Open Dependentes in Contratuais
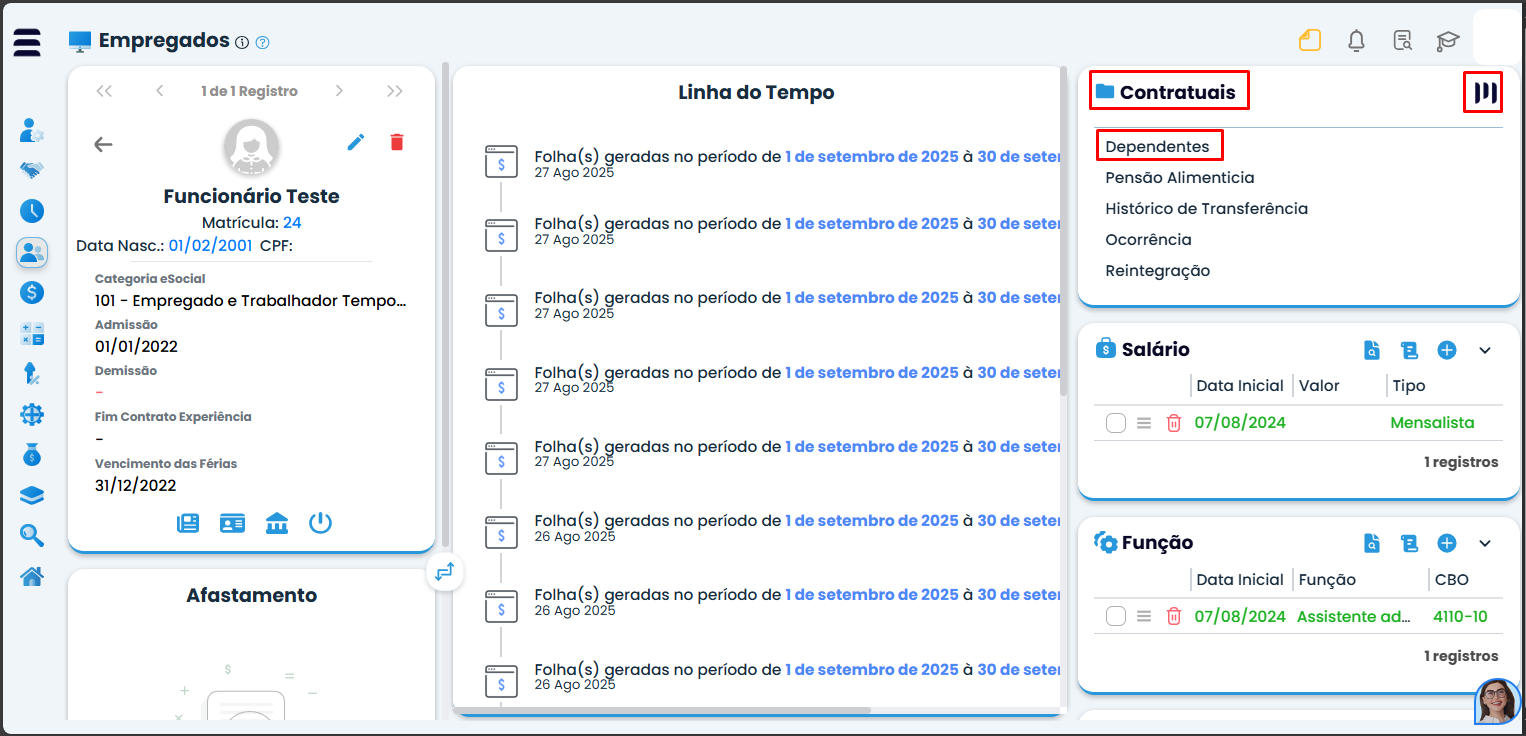Image resolution: width=1526 pixels, height=736 pixels. pyautogui.click(x=1157, y=147)
